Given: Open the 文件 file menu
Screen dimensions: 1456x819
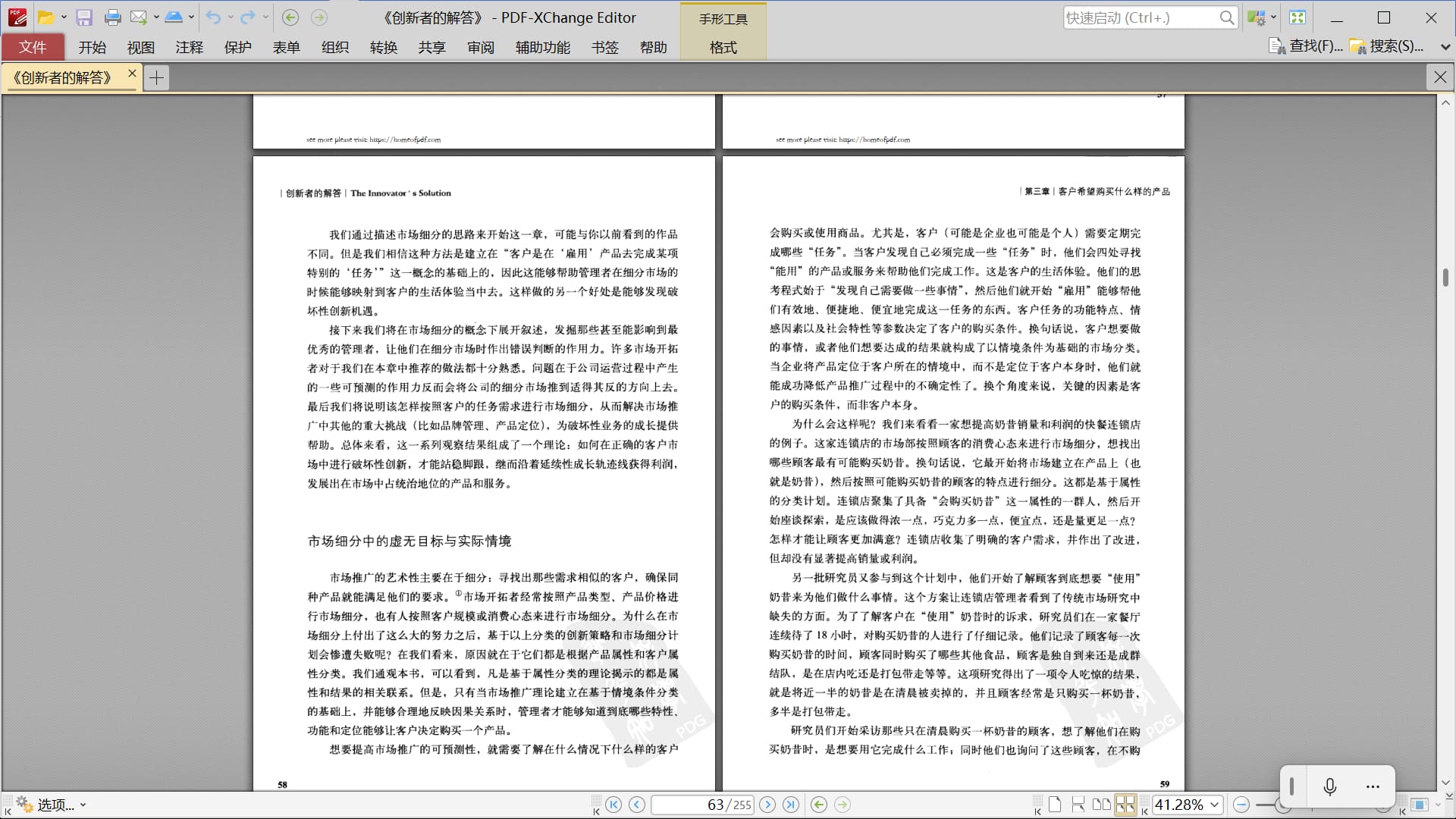Looking at the screenshot, I should click(33, 47).
